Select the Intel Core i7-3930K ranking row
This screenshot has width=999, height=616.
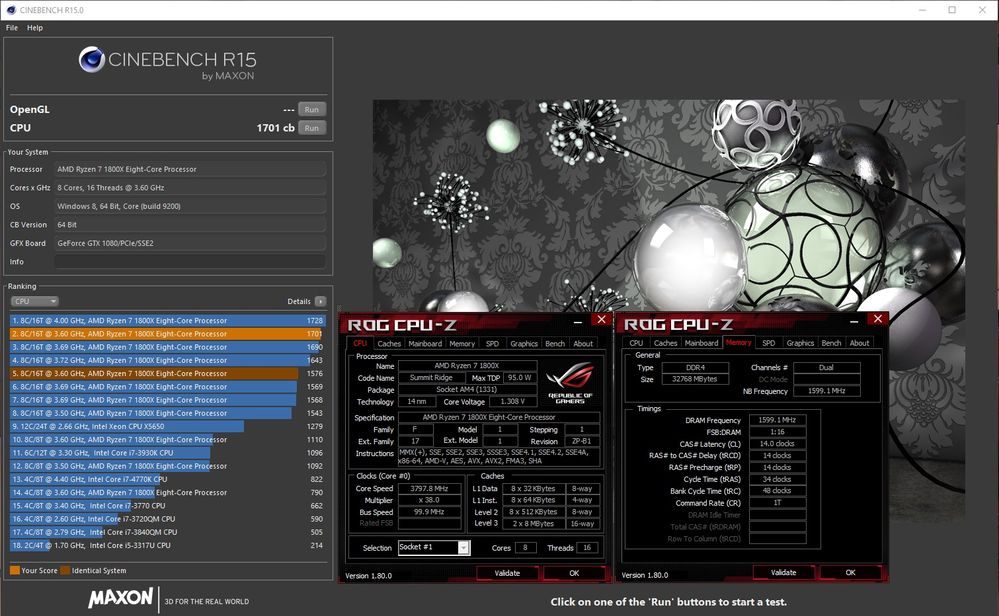[168, 453]
